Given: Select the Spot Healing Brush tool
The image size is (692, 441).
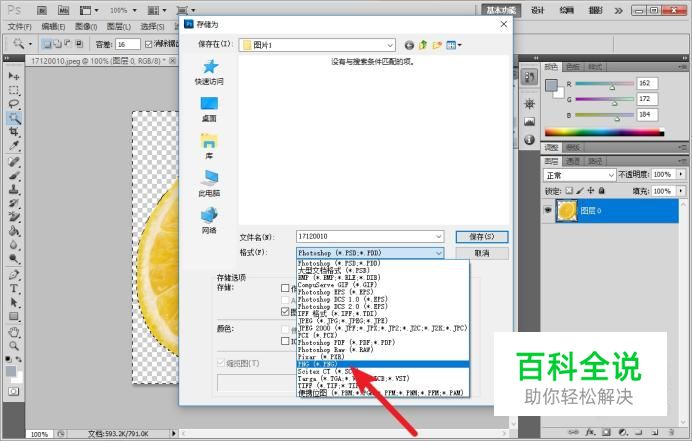Looking at the screenshot, I should (x=14, y=162).
